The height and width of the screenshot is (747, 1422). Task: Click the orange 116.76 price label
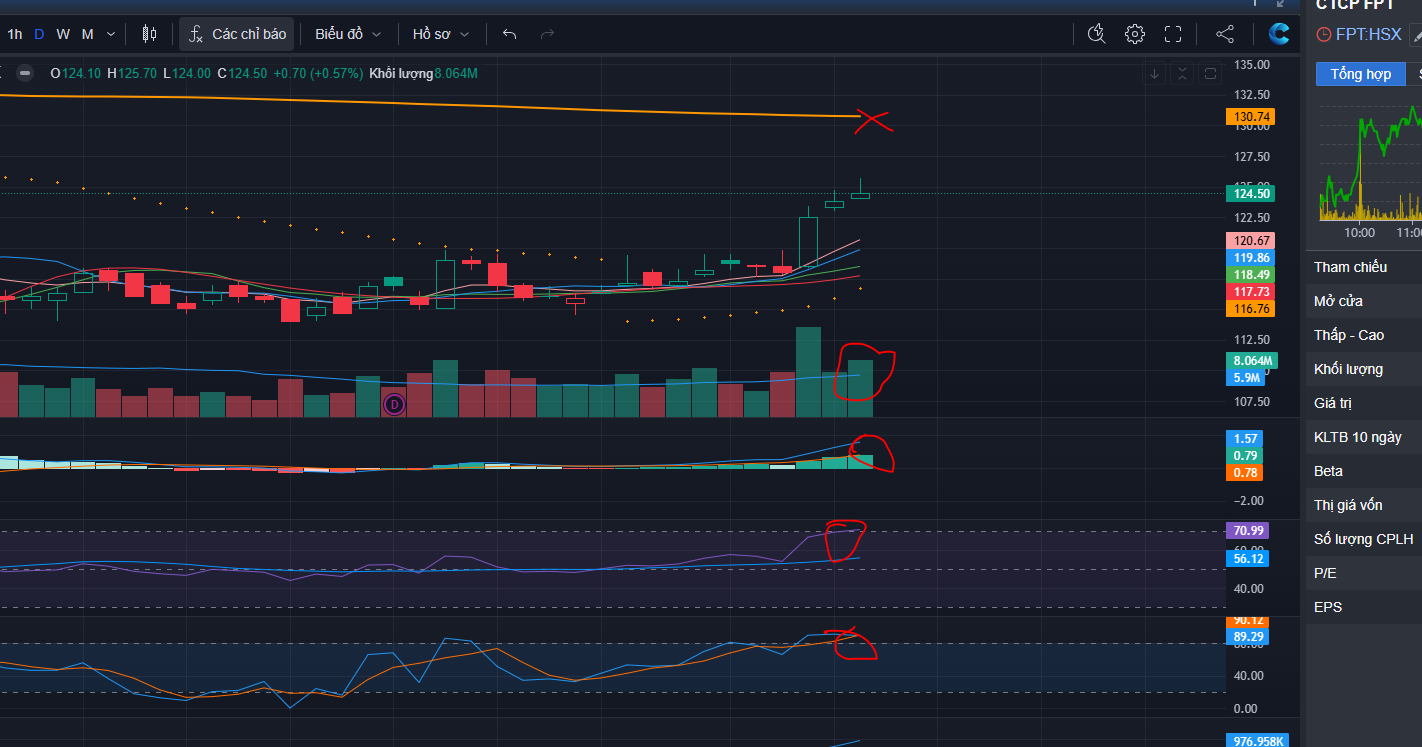1251,309
